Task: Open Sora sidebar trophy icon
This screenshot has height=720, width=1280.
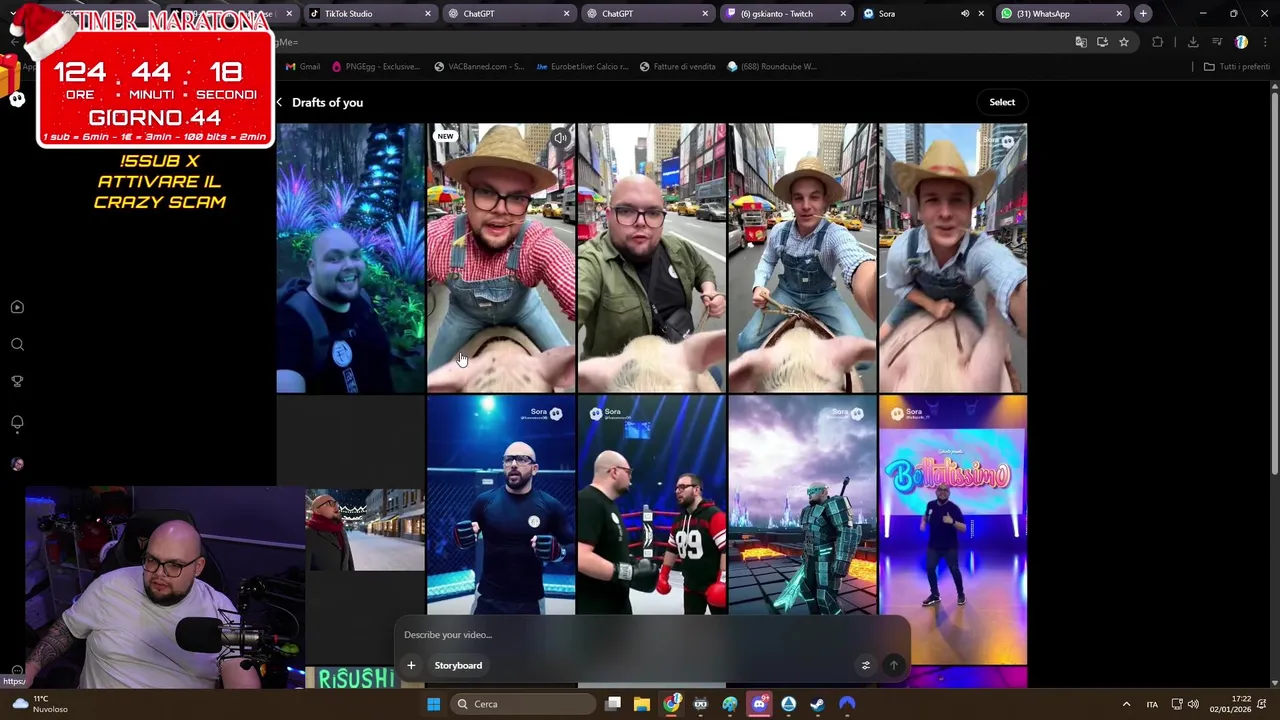Action: tap(17, 382)
